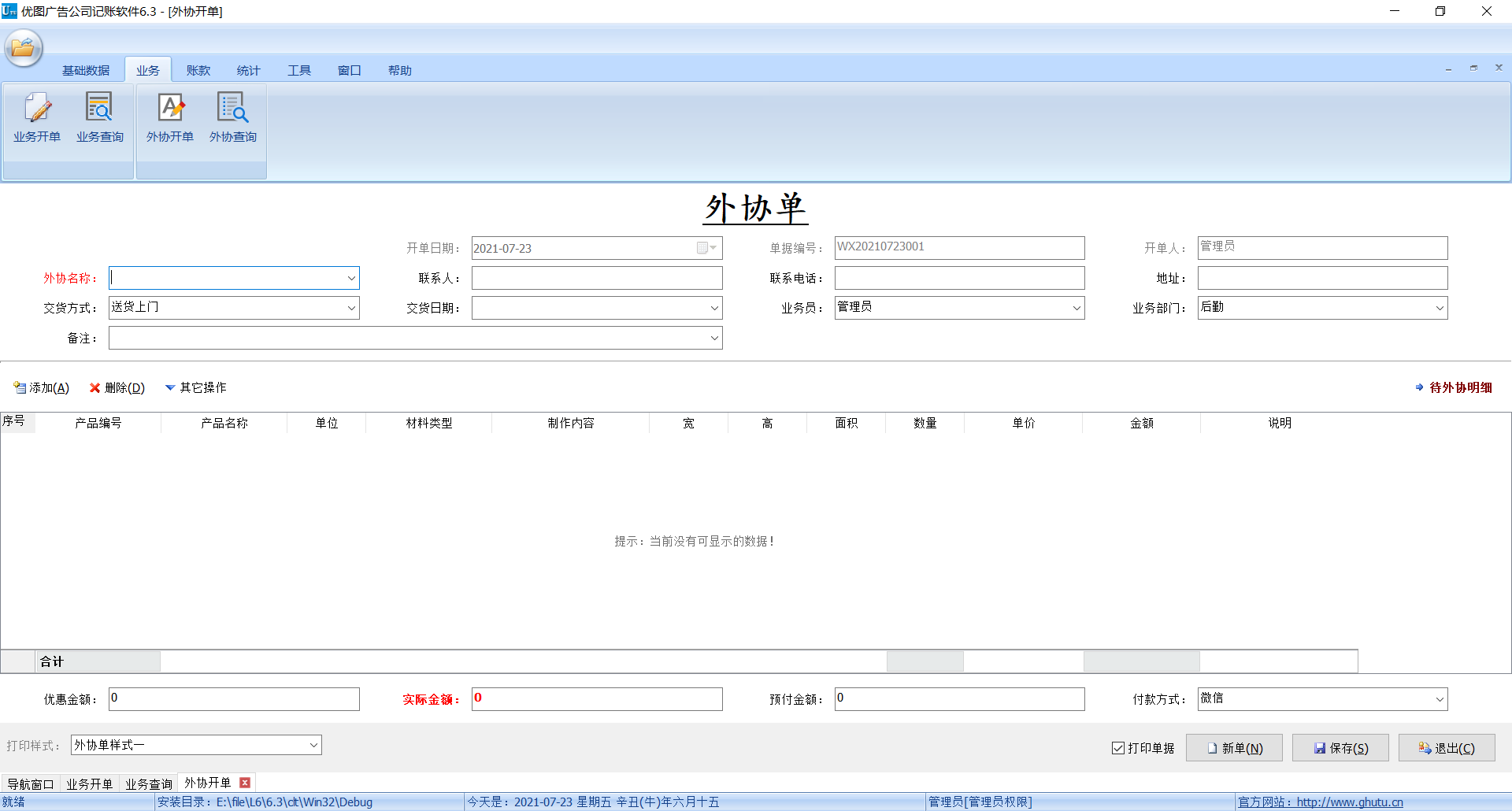Switch to the 工具 ribbon tab
The height and width of the screenshot is (811, 1512).
click(x=299, y=70)
